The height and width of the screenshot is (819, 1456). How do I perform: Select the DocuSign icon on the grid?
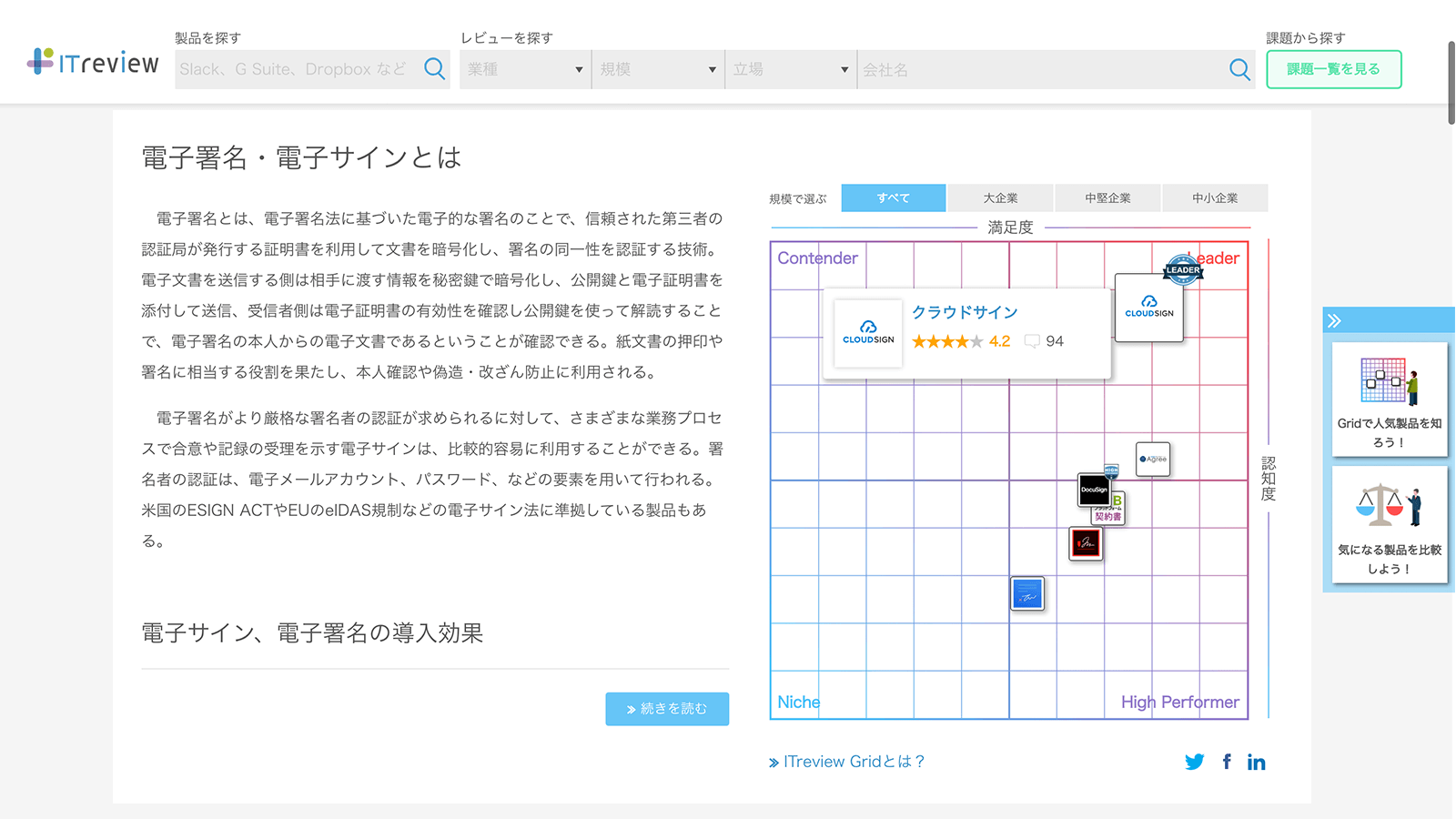tap(1094, 490)
